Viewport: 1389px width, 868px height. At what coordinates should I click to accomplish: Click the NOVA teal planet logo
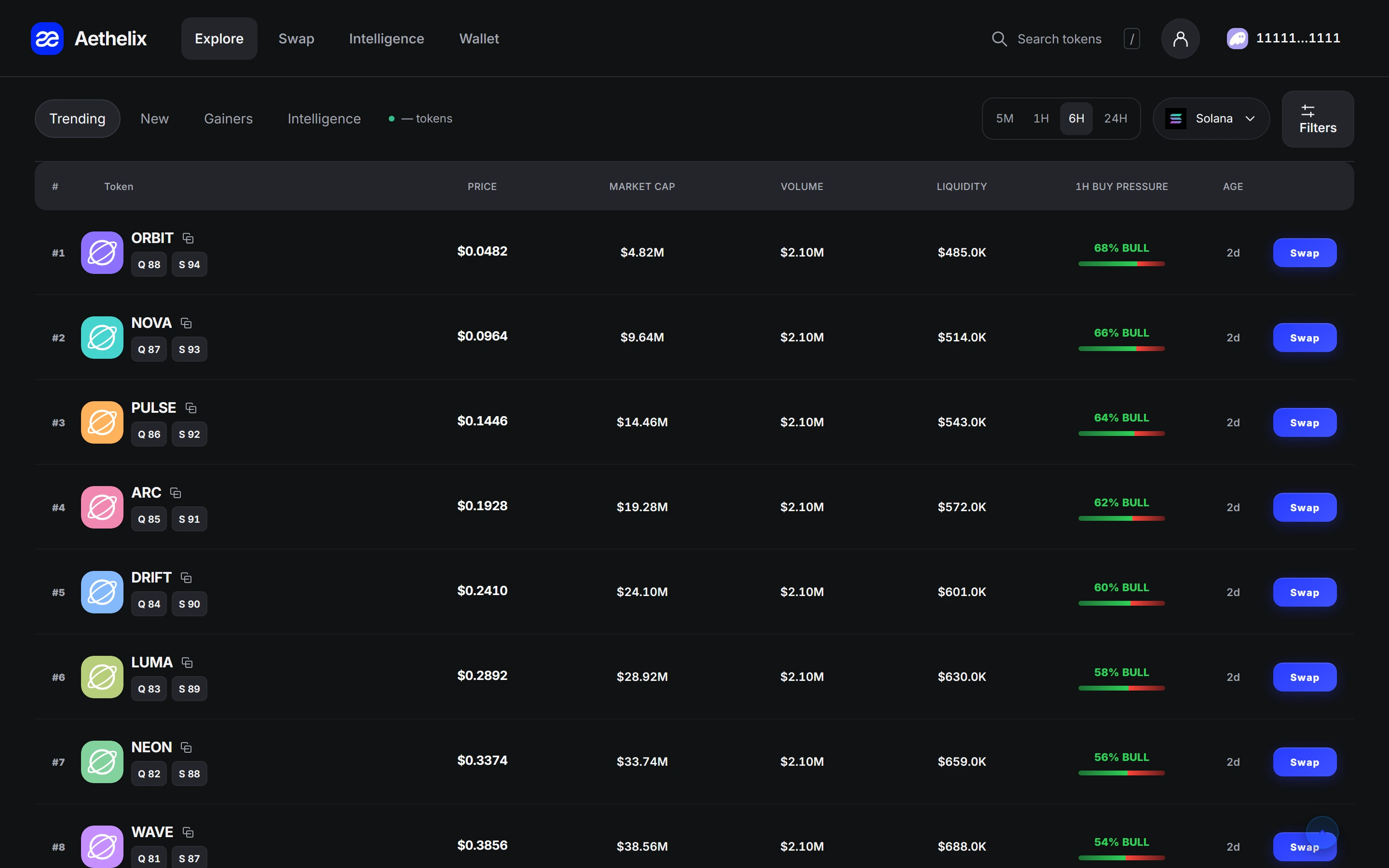click(102, 338)
